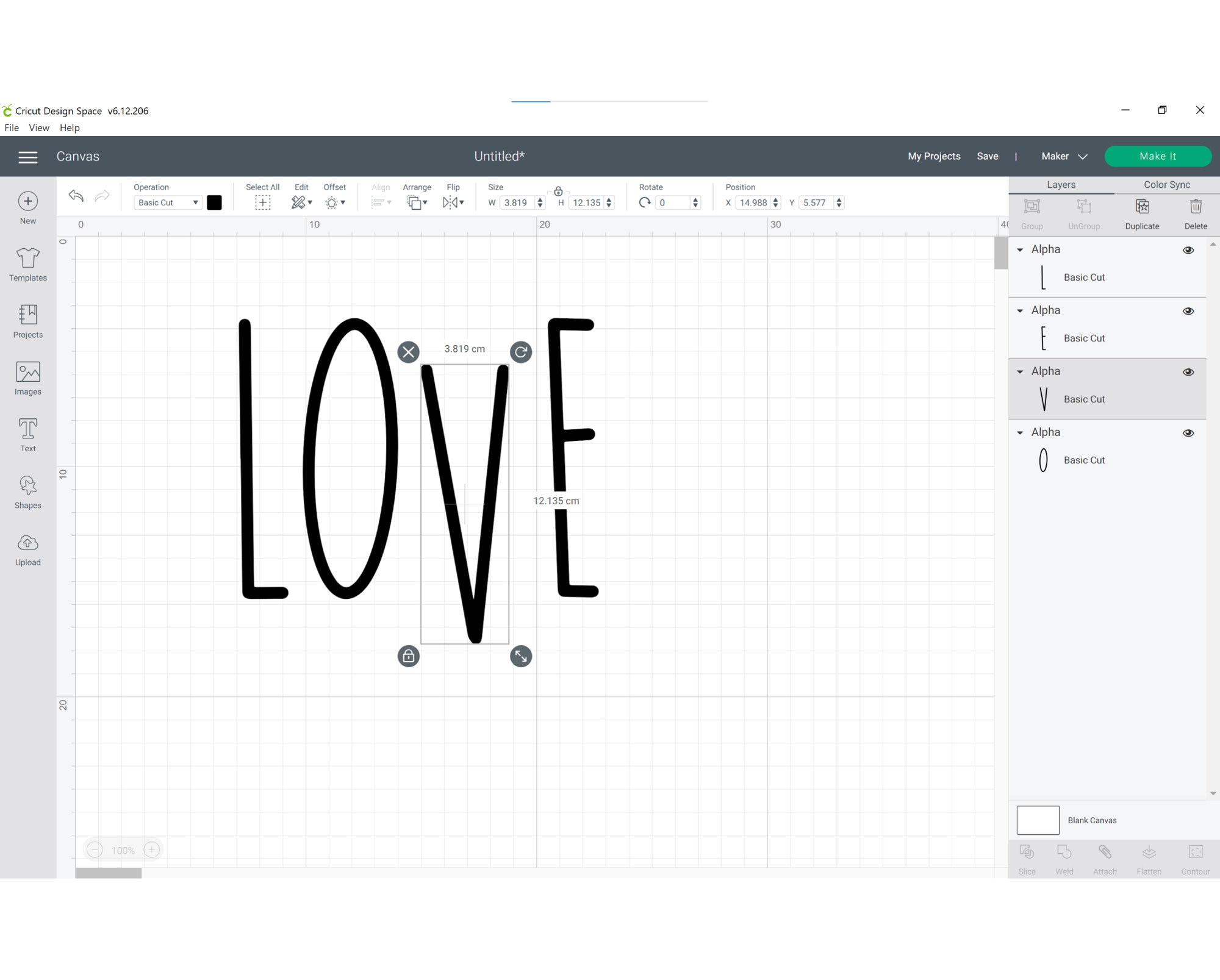Open the Maker machine dropdown

click(1064, 157)
